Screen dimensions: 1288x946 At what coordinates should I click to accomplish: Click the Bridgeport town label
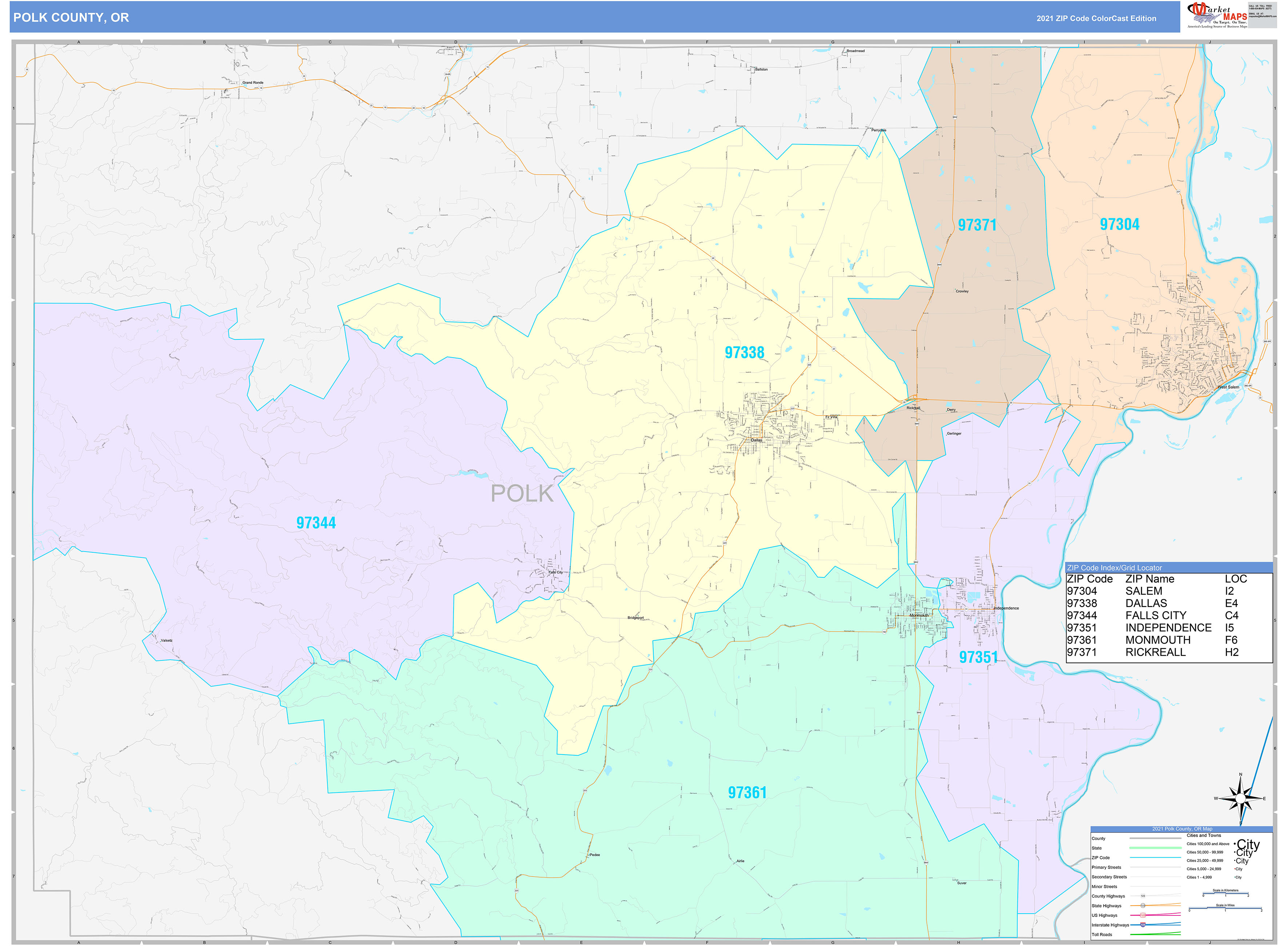pyautogui.click(x=635, y=618)
